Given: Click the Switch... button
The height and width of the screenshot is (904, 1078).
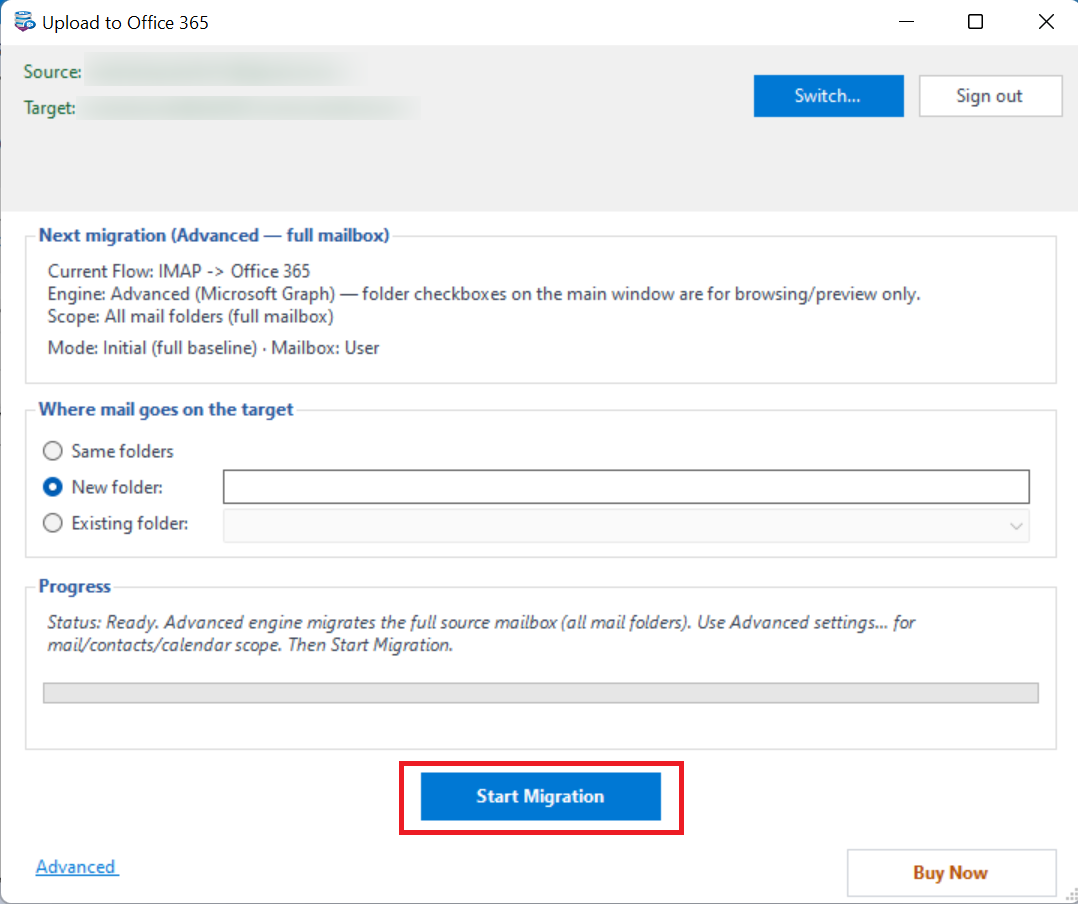Looking at the screenshot, I should pyautogui.click(x=828, y=96).
